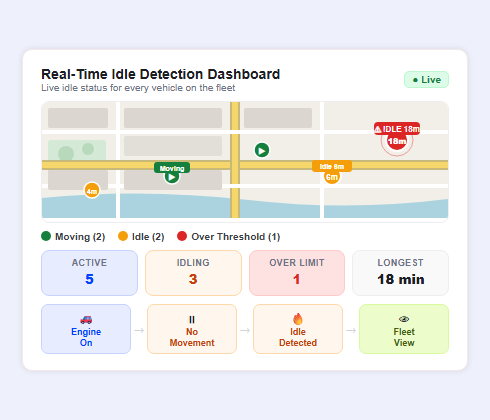490x420 pixels.
Task: Select the No Movement step card
Action: [192, 329]
